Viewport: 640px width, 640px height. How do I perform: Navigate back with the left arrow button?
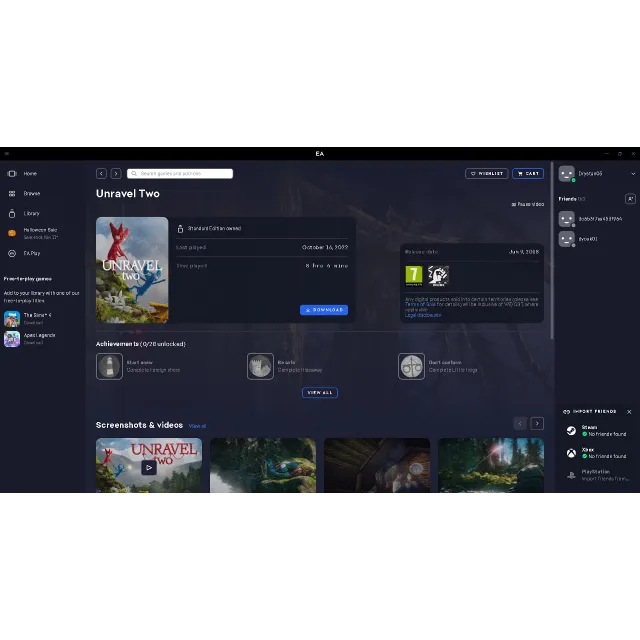point(101,173)
